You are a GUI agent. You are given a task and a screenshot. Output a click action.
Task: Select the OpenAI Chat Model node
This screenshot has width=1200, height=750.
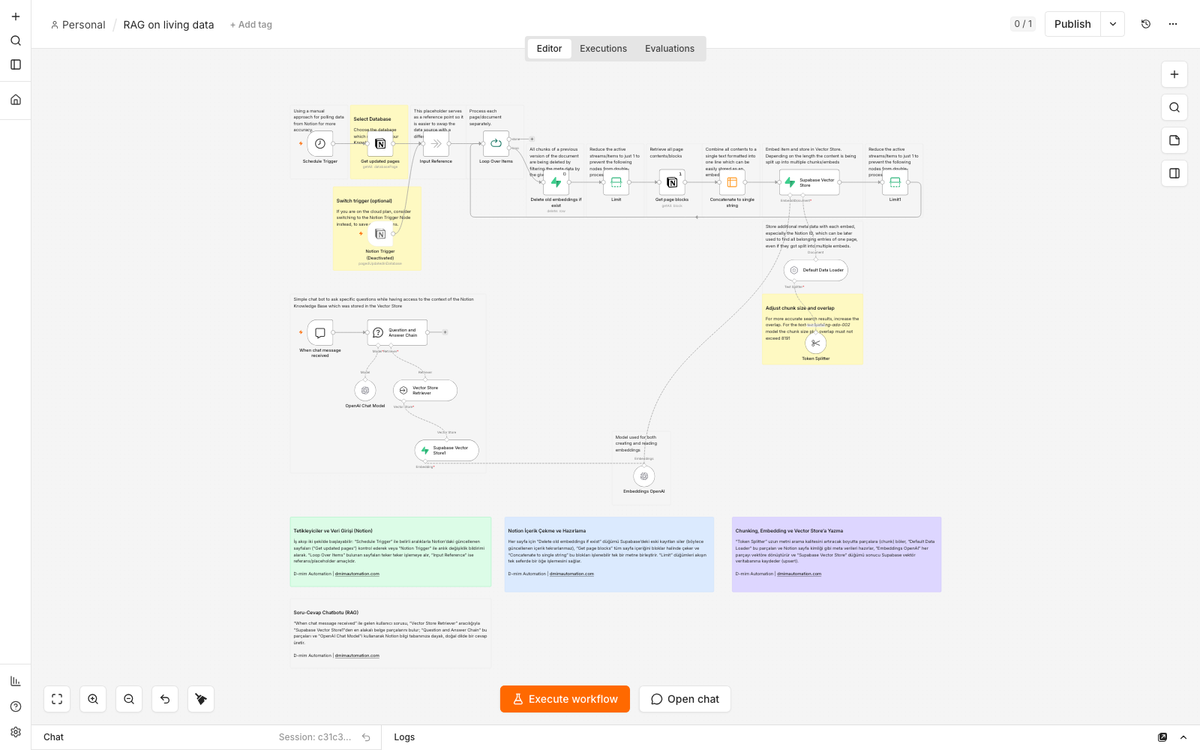365,390
